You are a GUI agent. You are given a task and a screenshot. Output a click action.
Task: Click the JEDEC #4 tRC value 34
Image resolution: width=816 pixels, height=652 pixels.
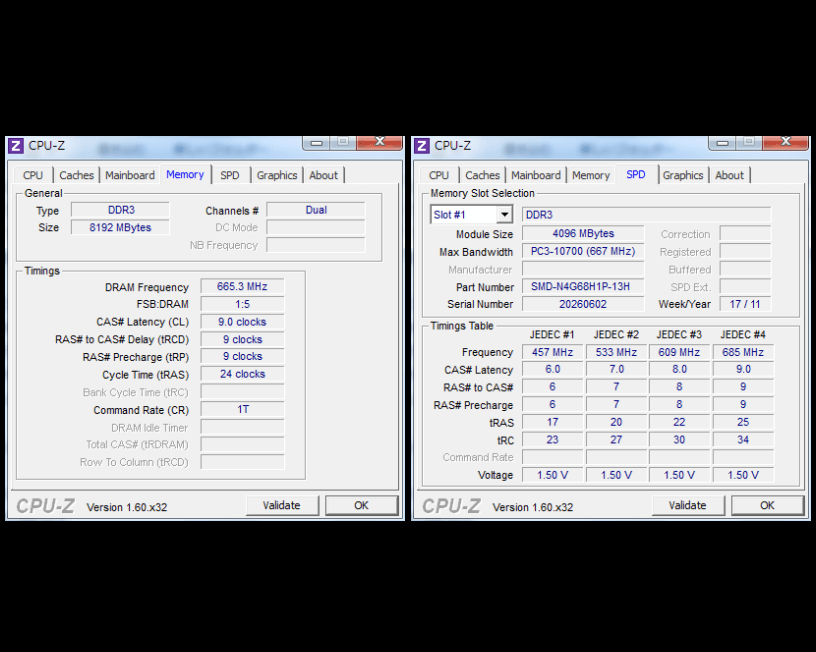(x=743, y=440)
